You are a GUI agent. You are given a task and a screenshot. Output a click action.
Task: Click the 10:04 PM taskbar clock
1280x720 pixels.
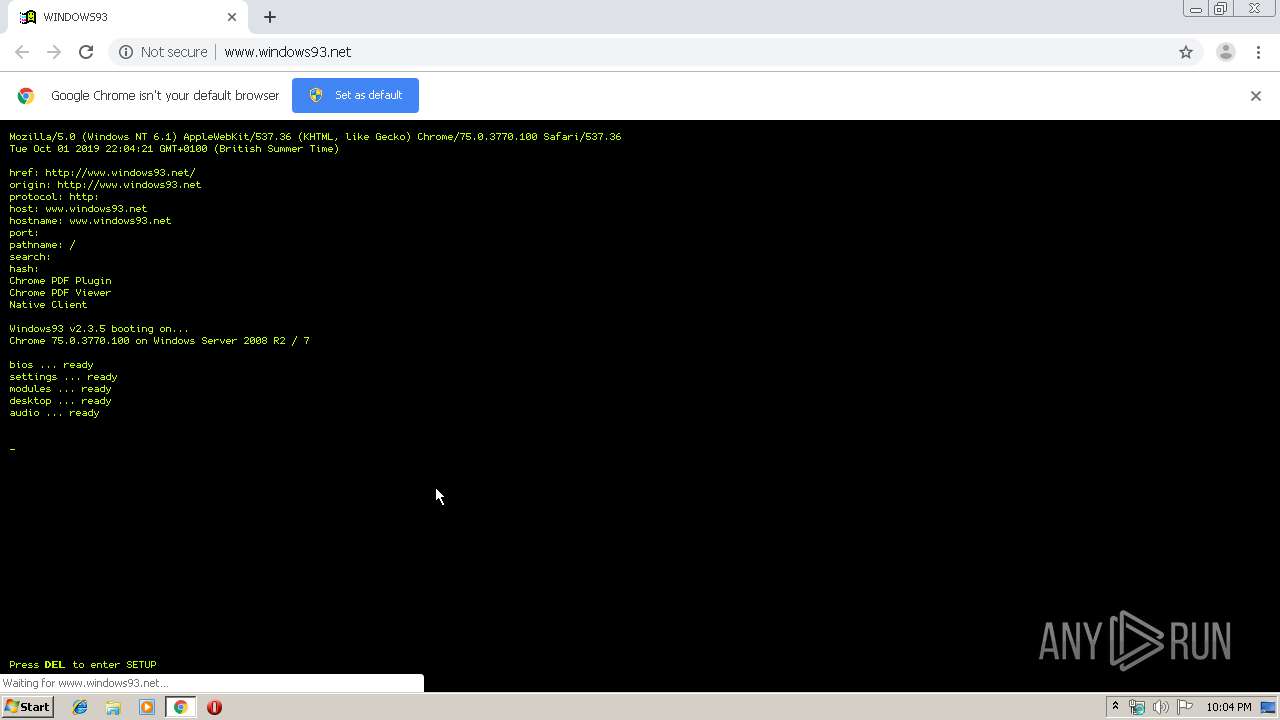point(1228,707)
